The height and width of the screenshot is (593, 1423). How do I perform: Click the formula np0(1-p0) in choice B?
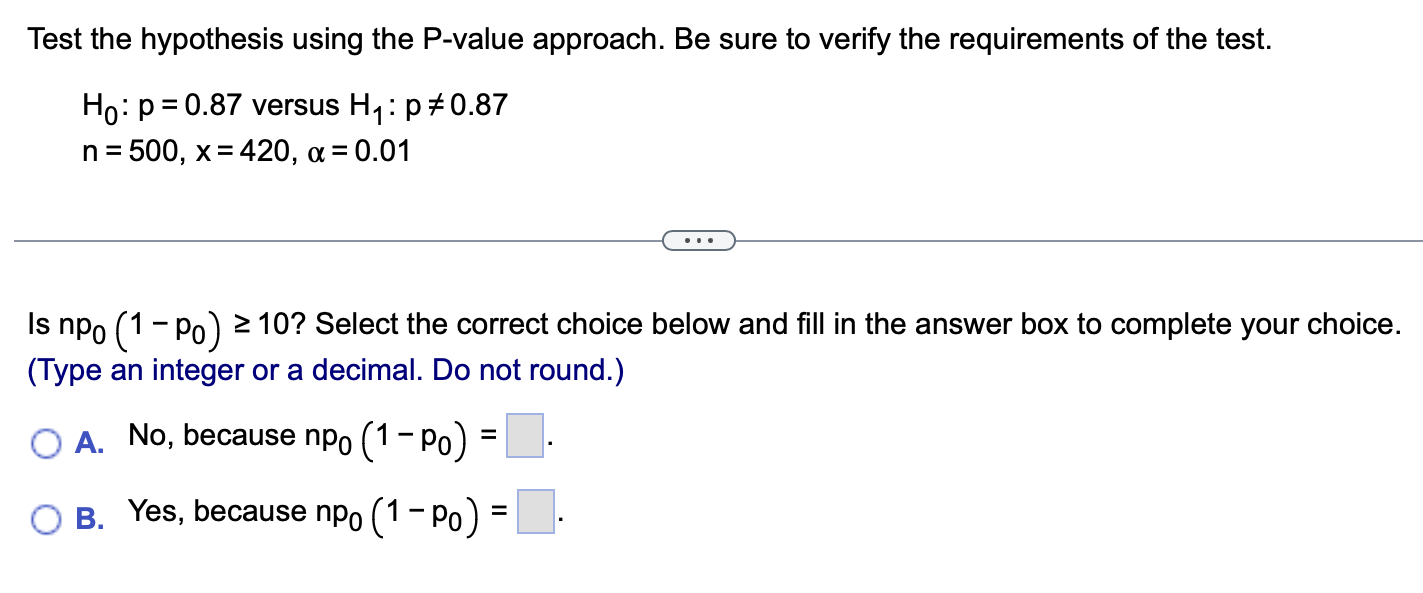(395, 514)
